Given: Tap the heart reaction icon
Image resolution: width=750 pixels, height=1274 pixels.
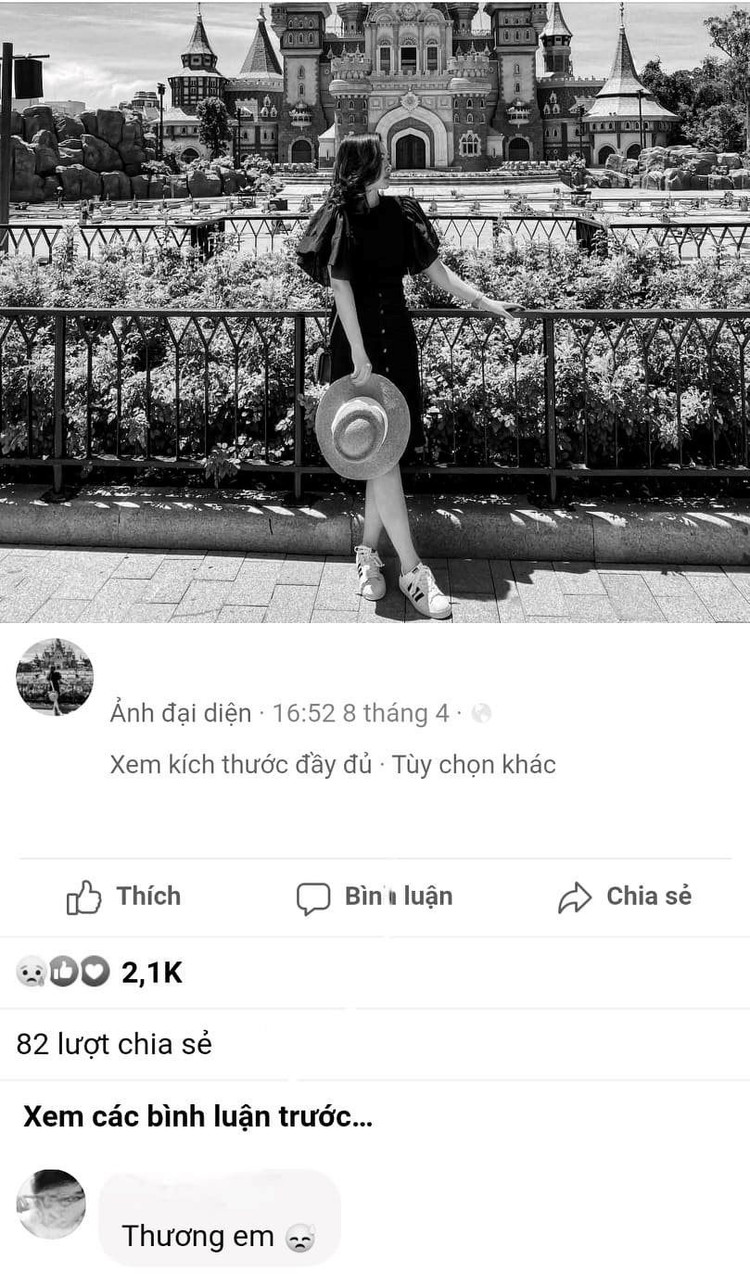Looking at the screenshot, I should tap(94, 972).
